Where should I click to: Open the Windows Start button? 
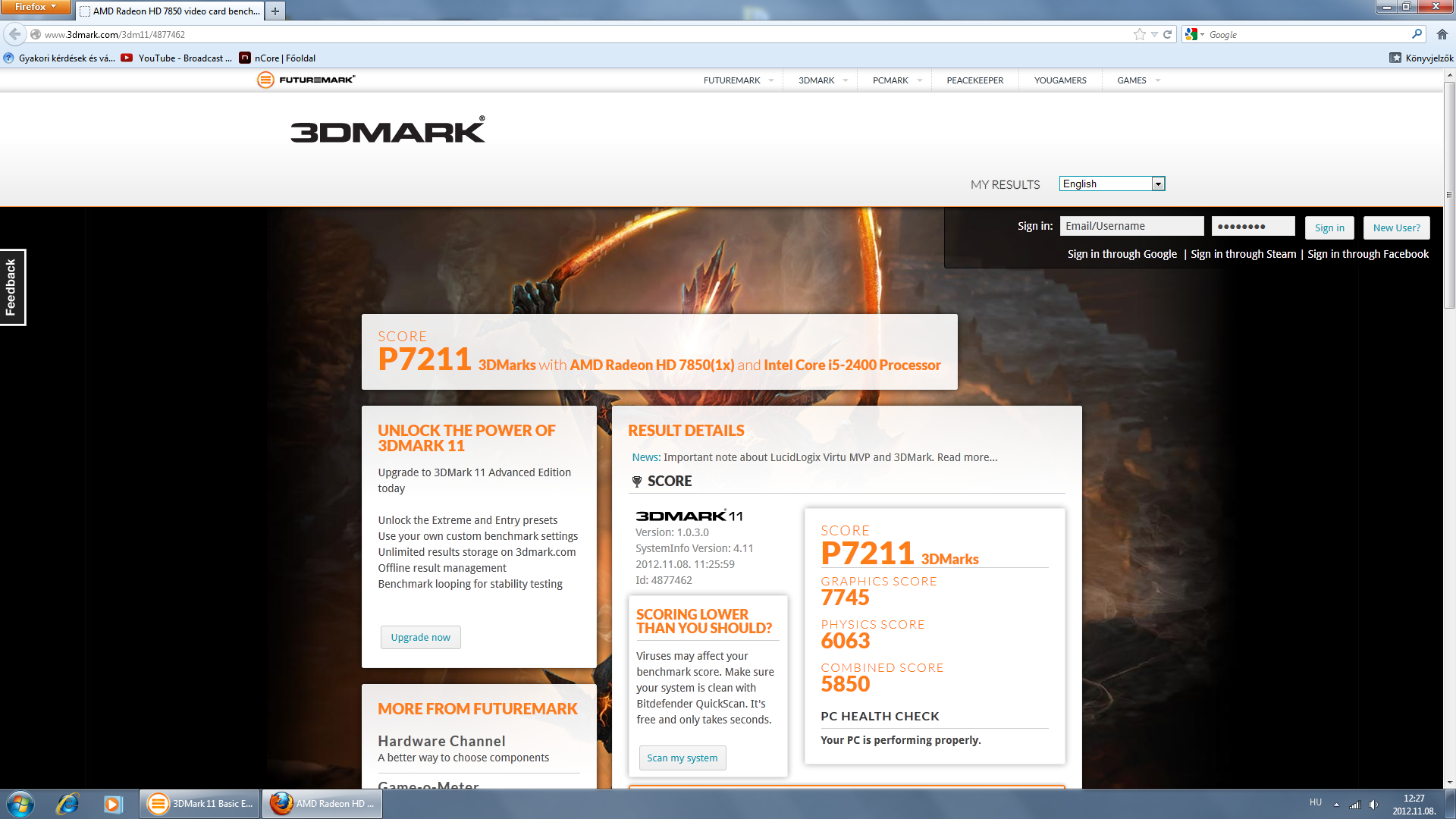(20, 804)
